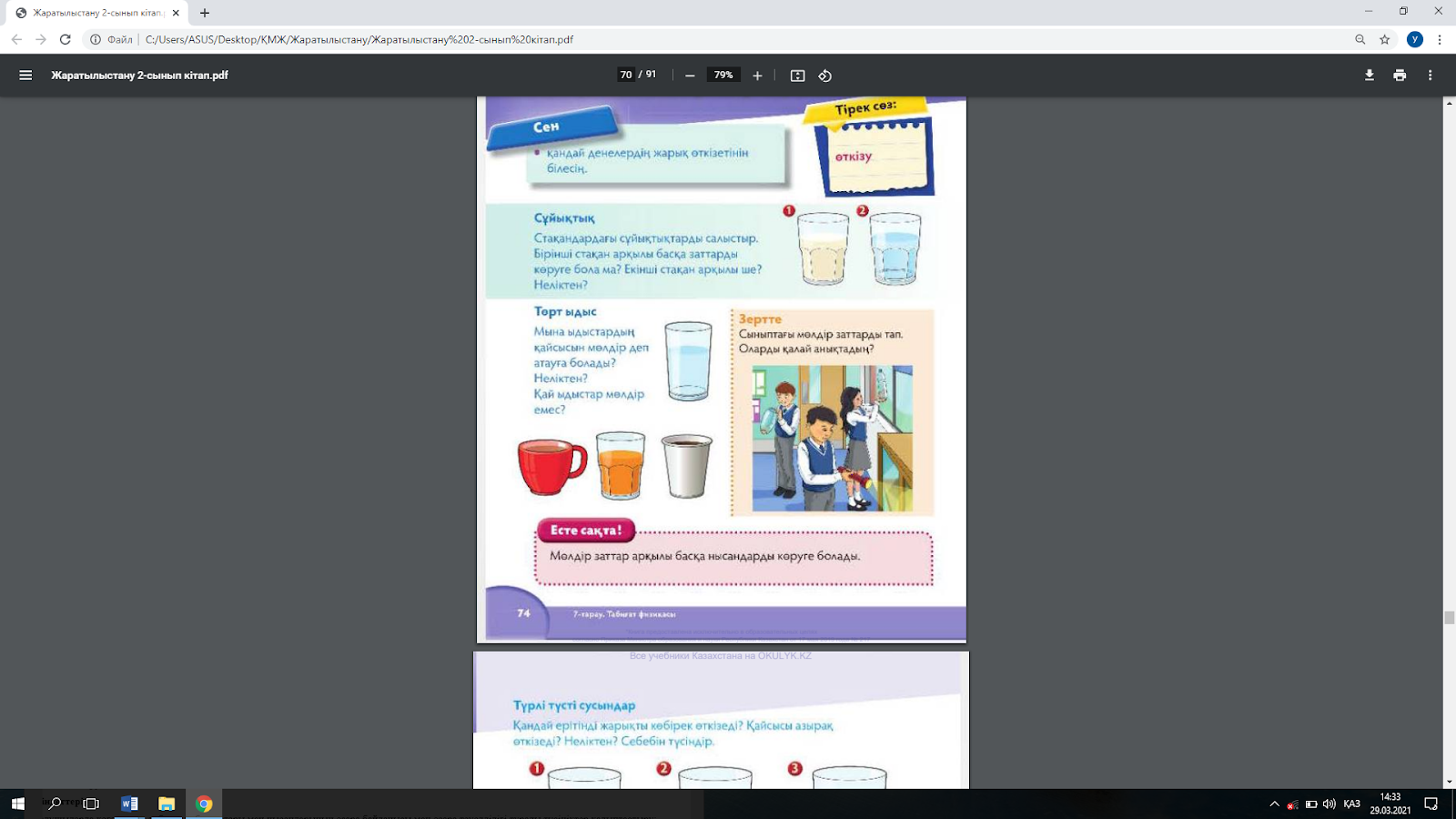
Task: Select the Жаратылыстану 2-сынып browser tab
Action: pyautogui.click(x=97, y=13)
